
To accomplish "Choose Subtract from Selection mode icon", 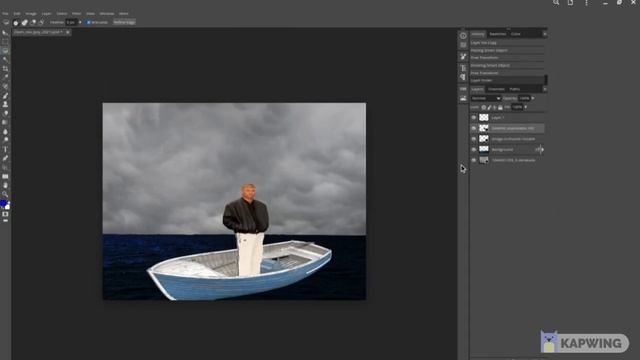I will click(33, 22).
